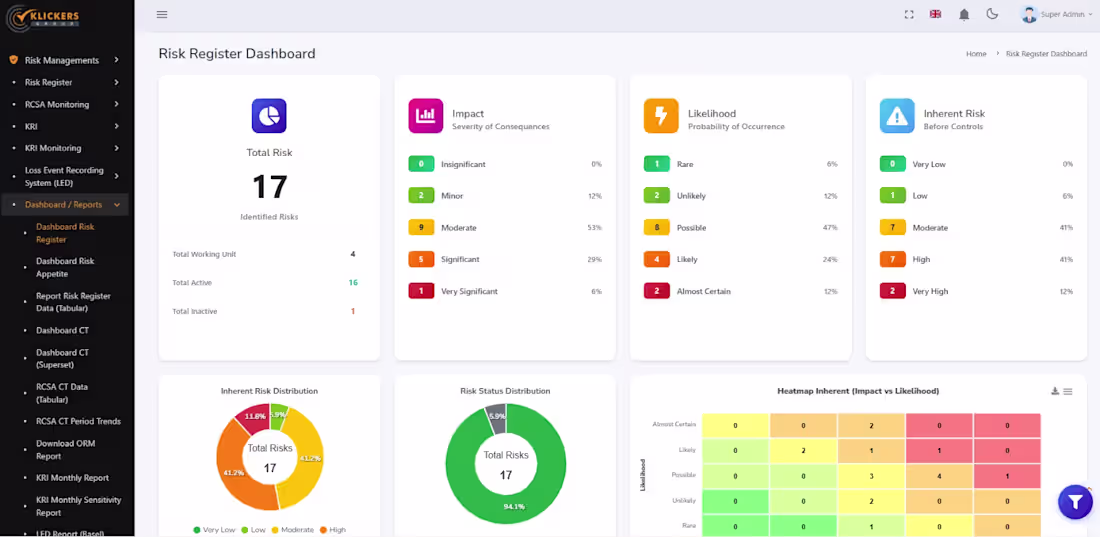
Task: Enter fullscreen mode via top-bar icon
Action: [x=909, y=14]
